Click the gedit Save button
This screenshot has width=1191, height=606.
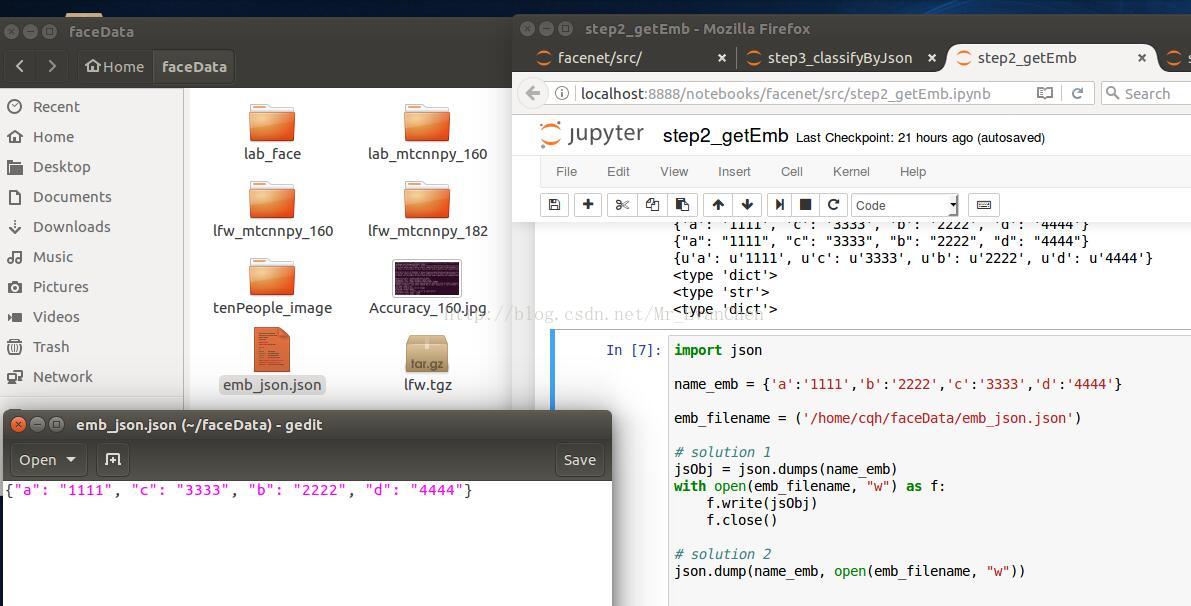(580, 459)
